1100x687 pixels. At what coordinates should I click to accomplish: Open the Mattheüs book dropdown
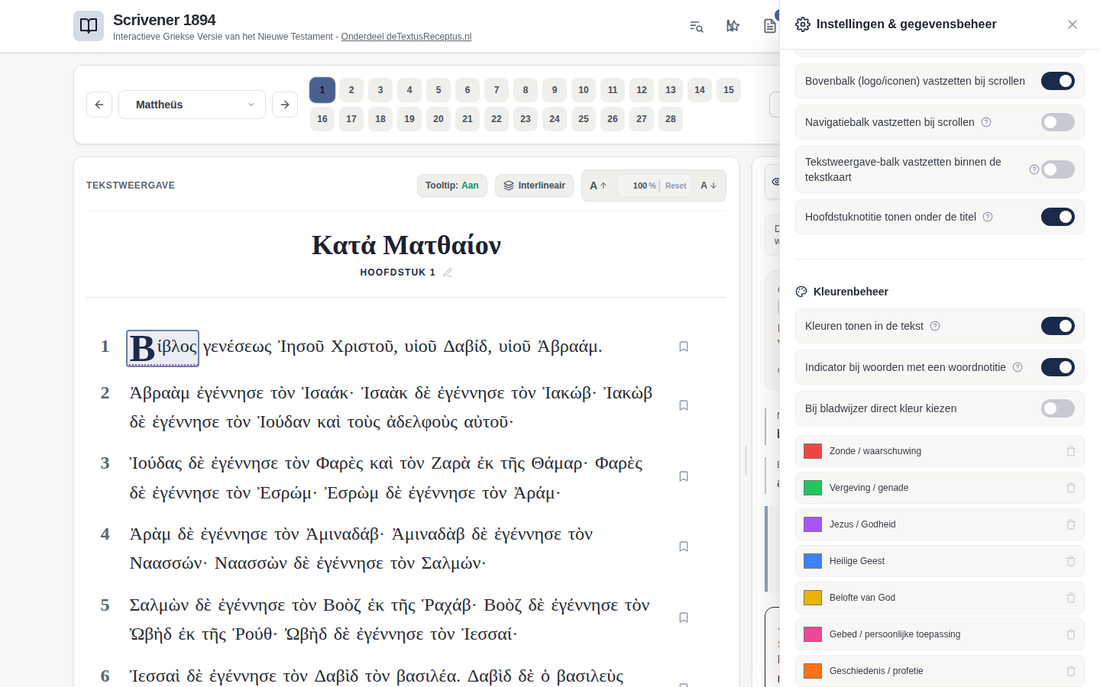192,105
